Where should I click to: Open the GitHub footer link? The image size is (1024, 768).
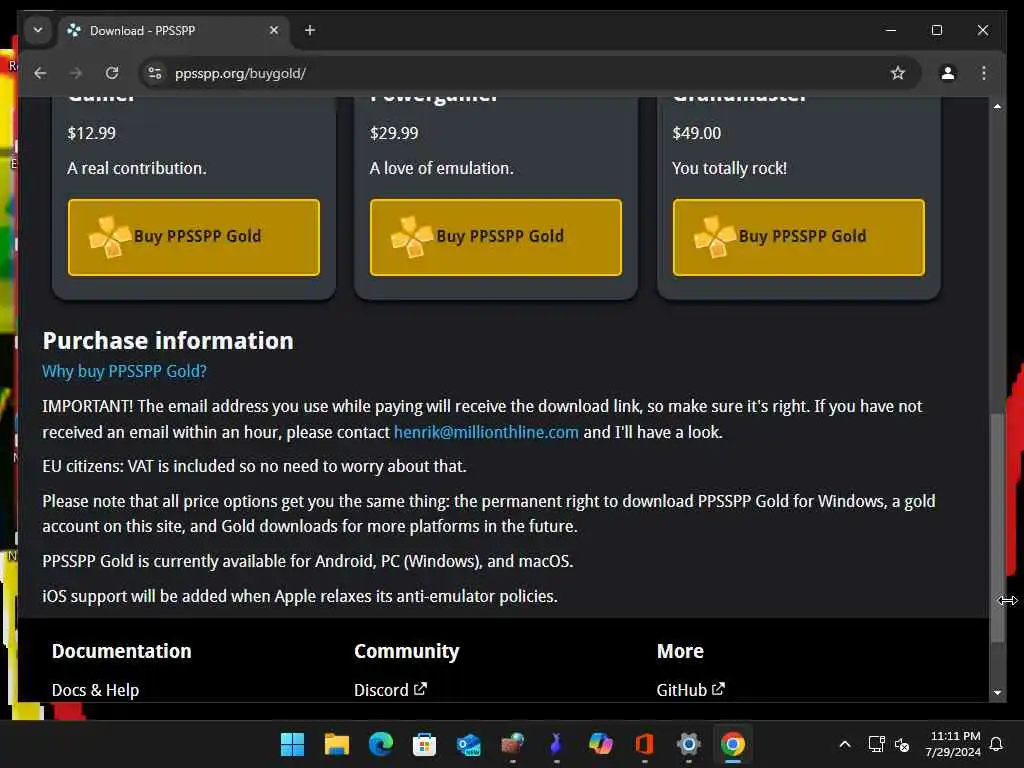pyautogui.click(x=690, y=690)
